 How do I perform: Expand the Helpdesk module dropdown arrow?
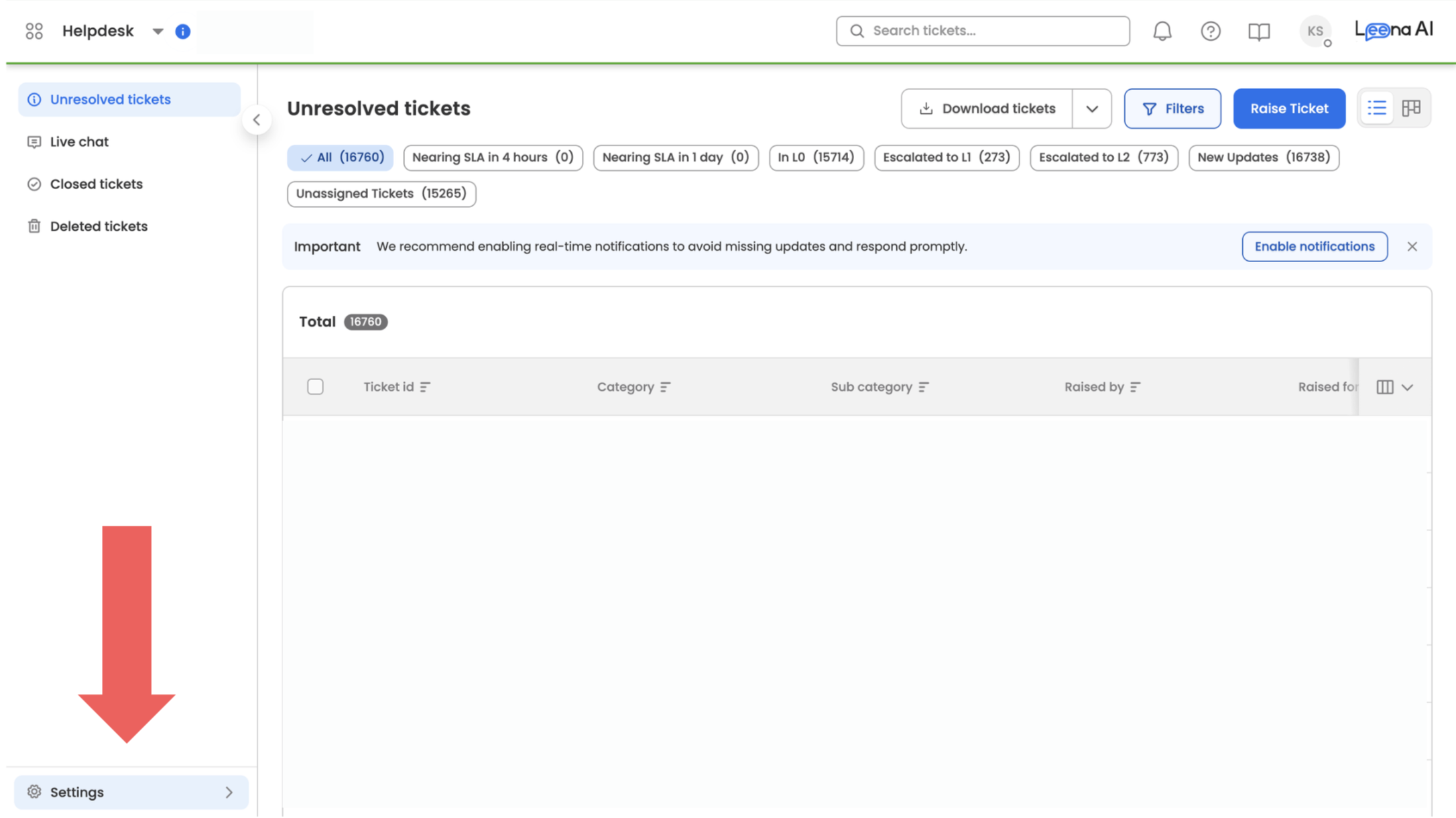[158, 32]
